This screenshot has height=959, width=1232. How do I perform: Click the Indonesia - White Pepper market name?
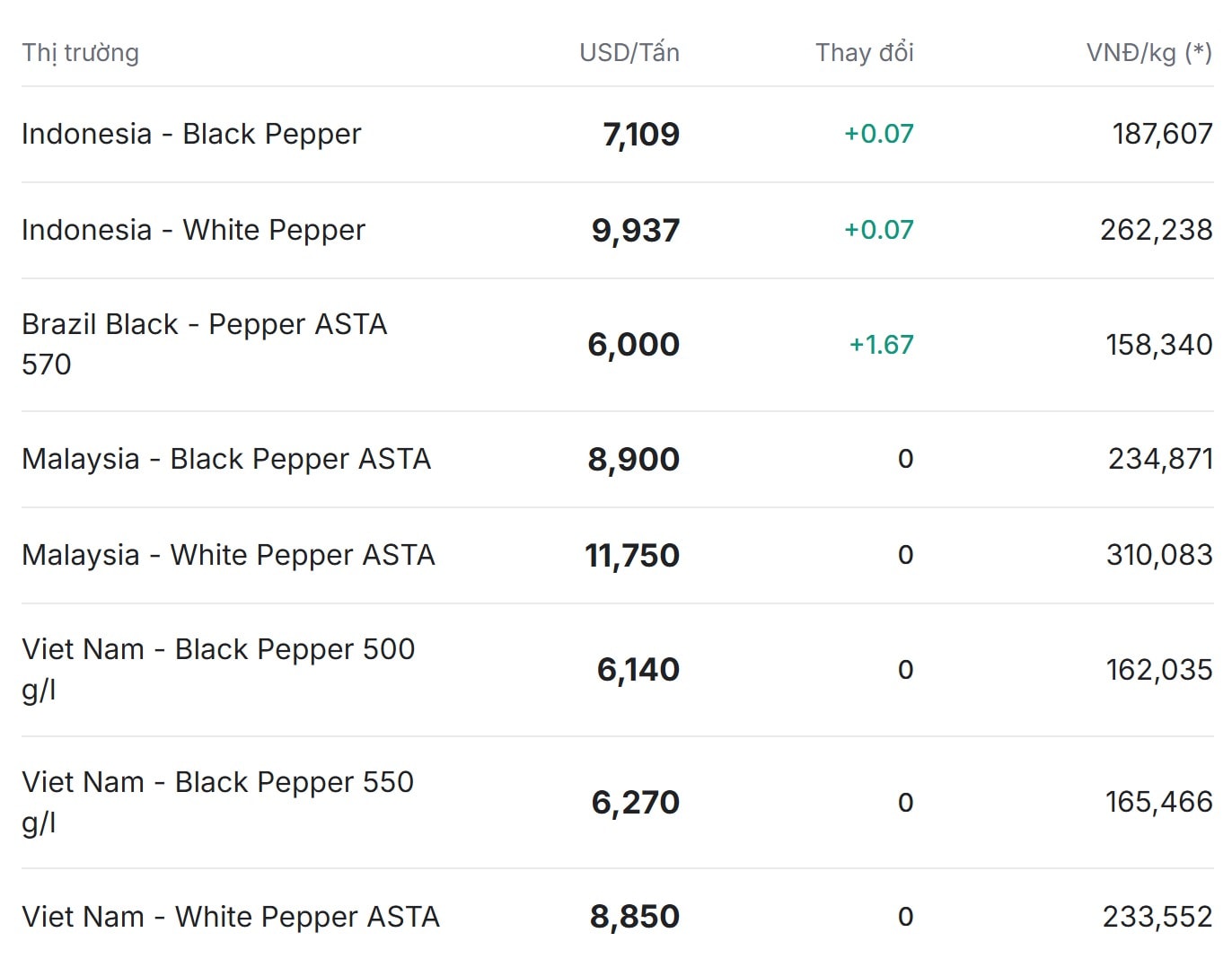click(193, 230)
